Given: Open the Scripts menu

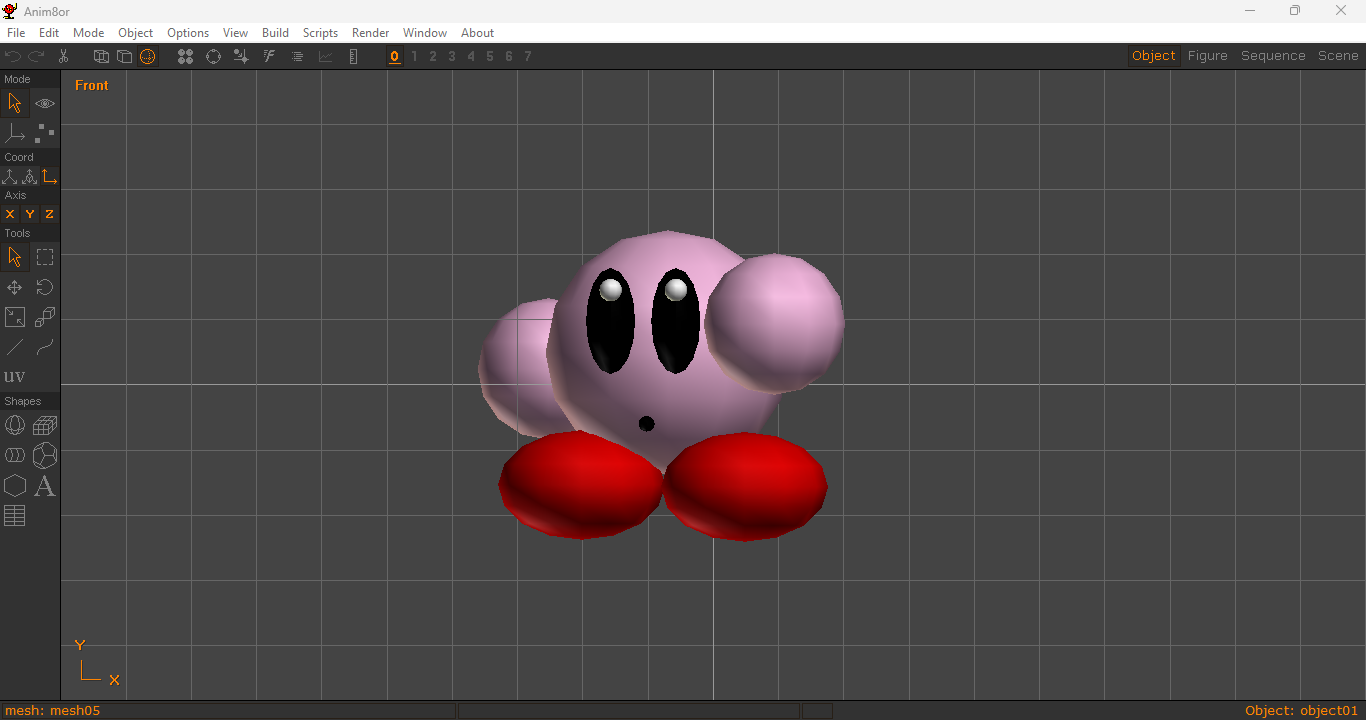Looking at the screenshot, I should point(320,33).
